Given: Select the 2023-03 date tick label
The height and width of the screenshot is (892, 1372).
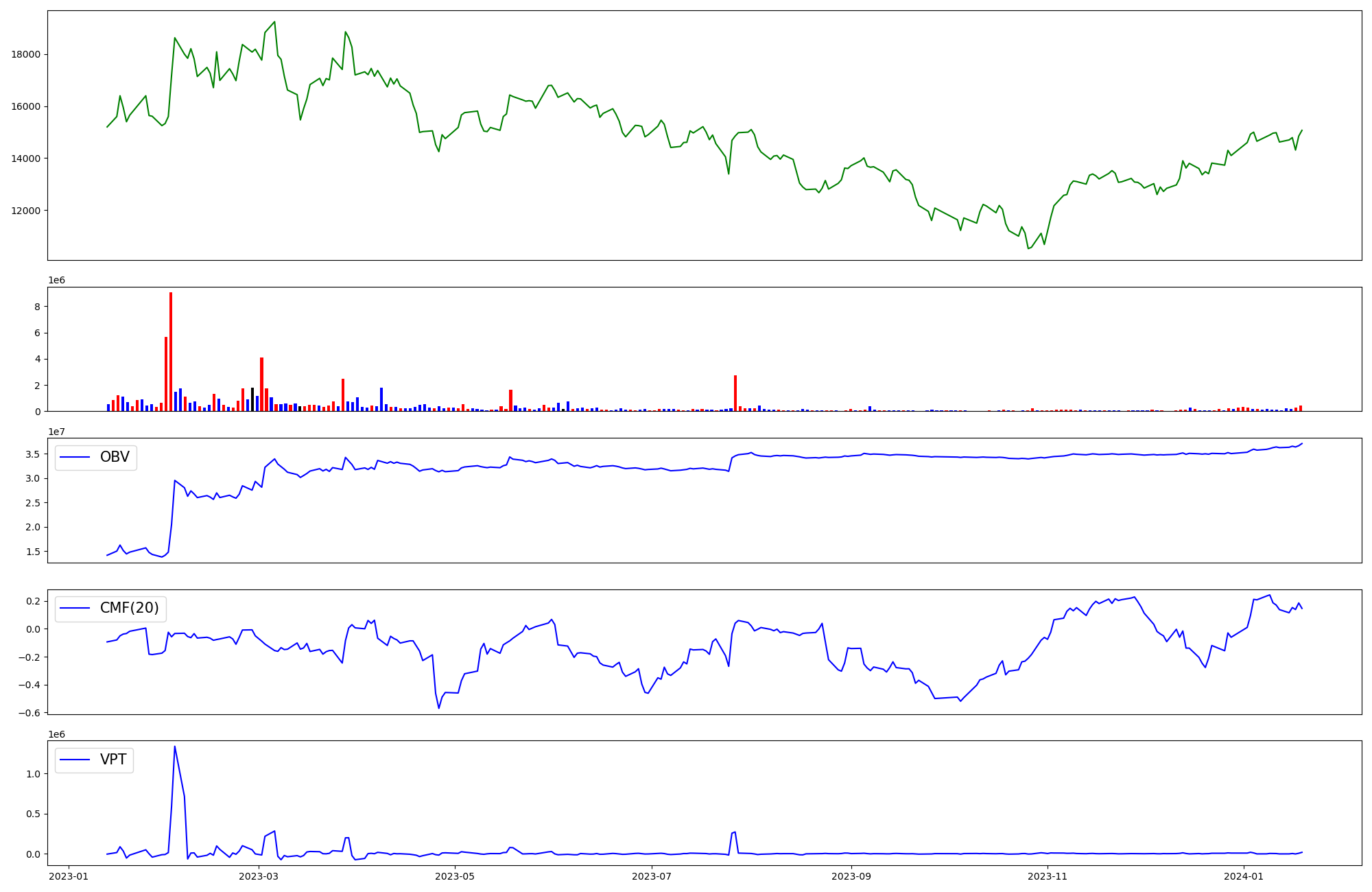Looking at the screenshot, I should click(x=259, y=876).
